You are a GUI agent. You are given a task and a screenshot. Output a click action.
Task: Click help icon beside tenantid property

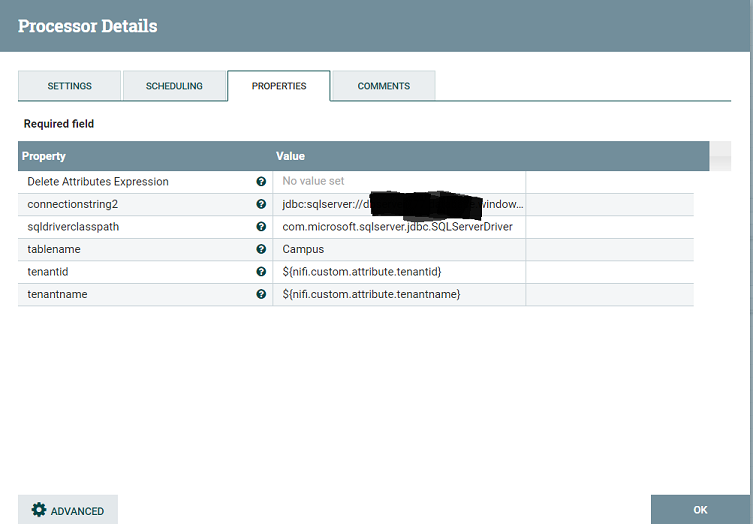[x=261, y=272]
